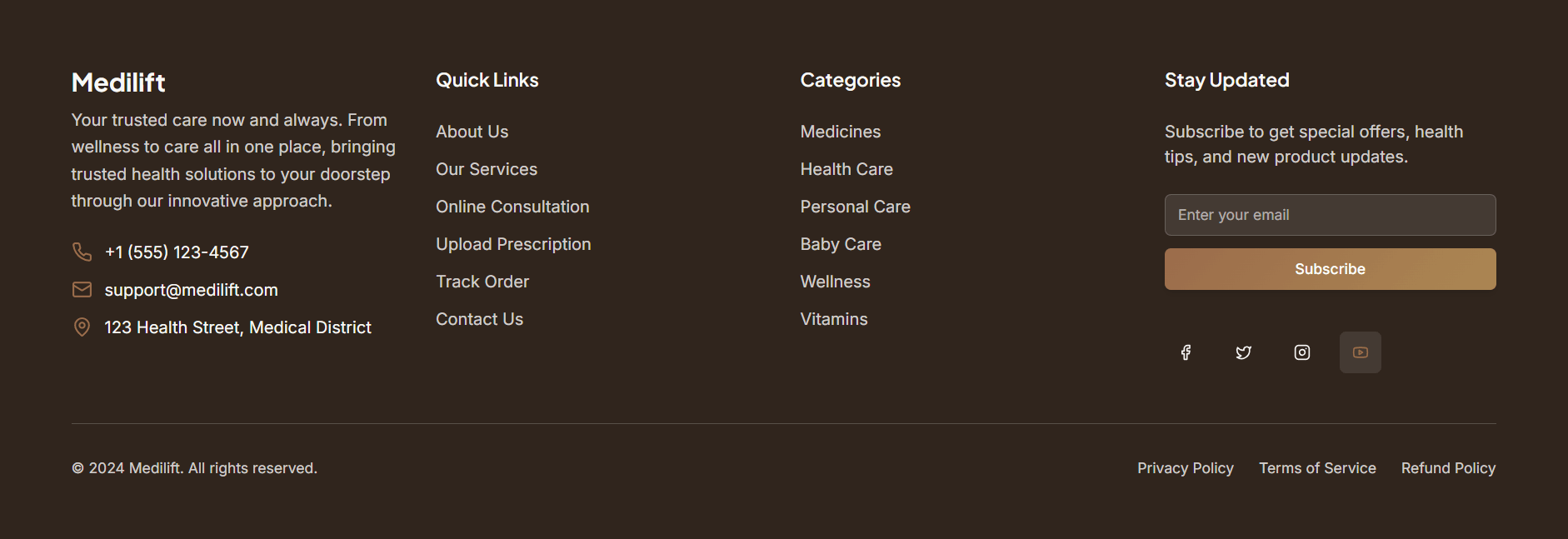Open the About Us link
The width and height of the screenshot is (1568, 539).
click(x=472, y=132)
